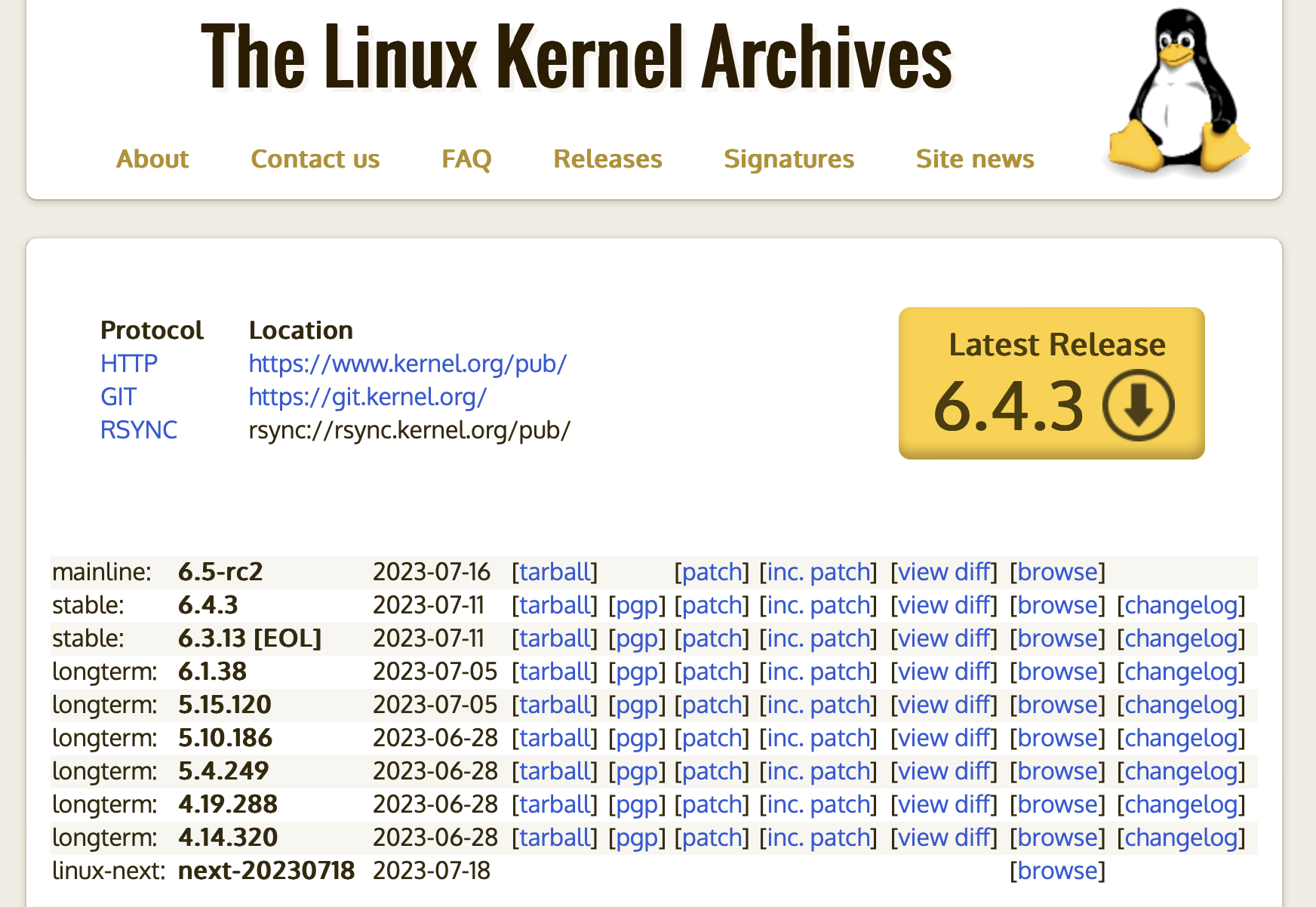Click version text 6.5-rc2
The height and width of the screenshot is (907, 1316).
pos(220,572)
